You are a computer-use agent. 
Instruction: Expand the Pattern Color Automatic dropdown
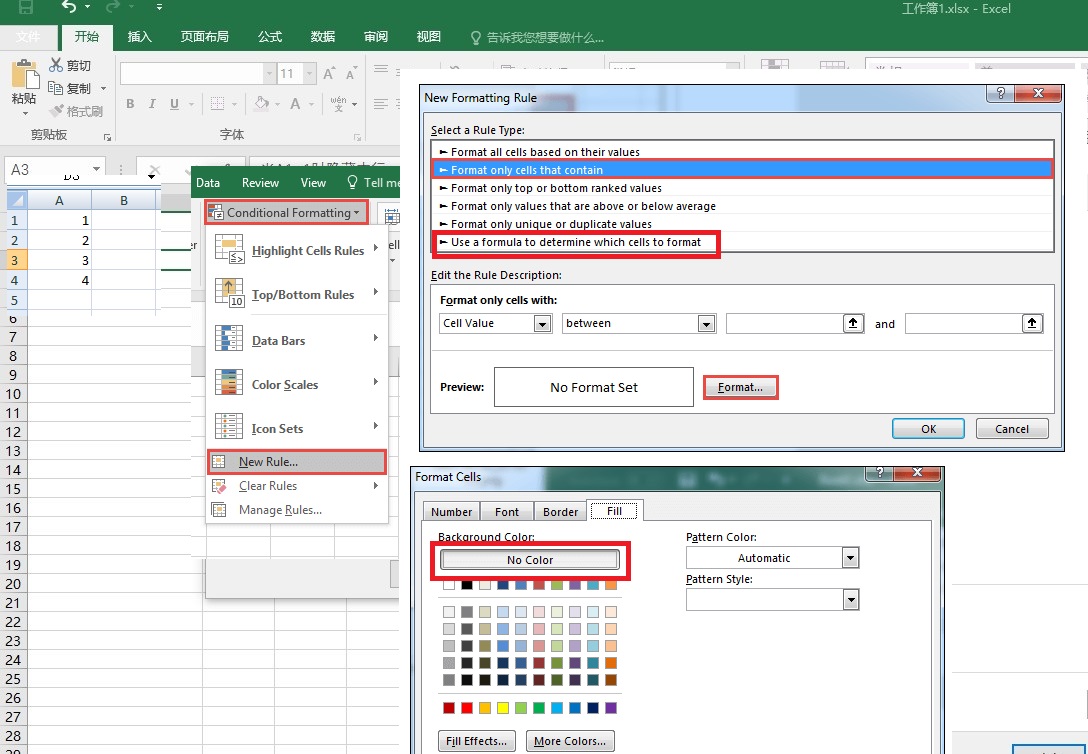(x=851, y=558)
